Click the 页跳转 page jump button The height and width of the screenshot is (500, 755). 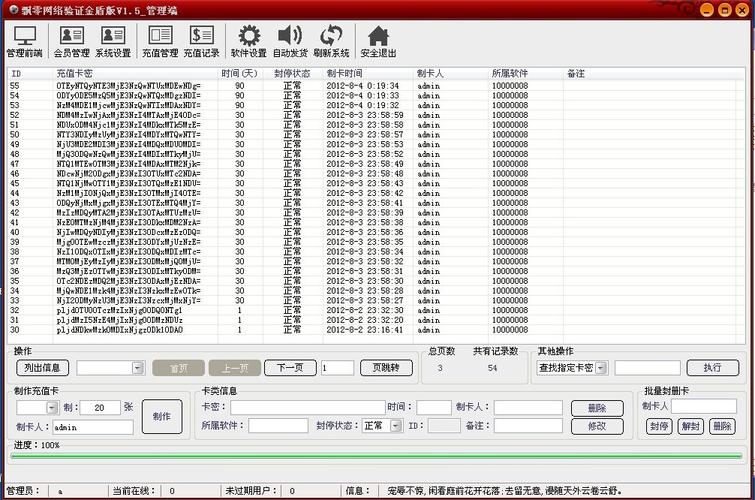click(x=385, y=368)
